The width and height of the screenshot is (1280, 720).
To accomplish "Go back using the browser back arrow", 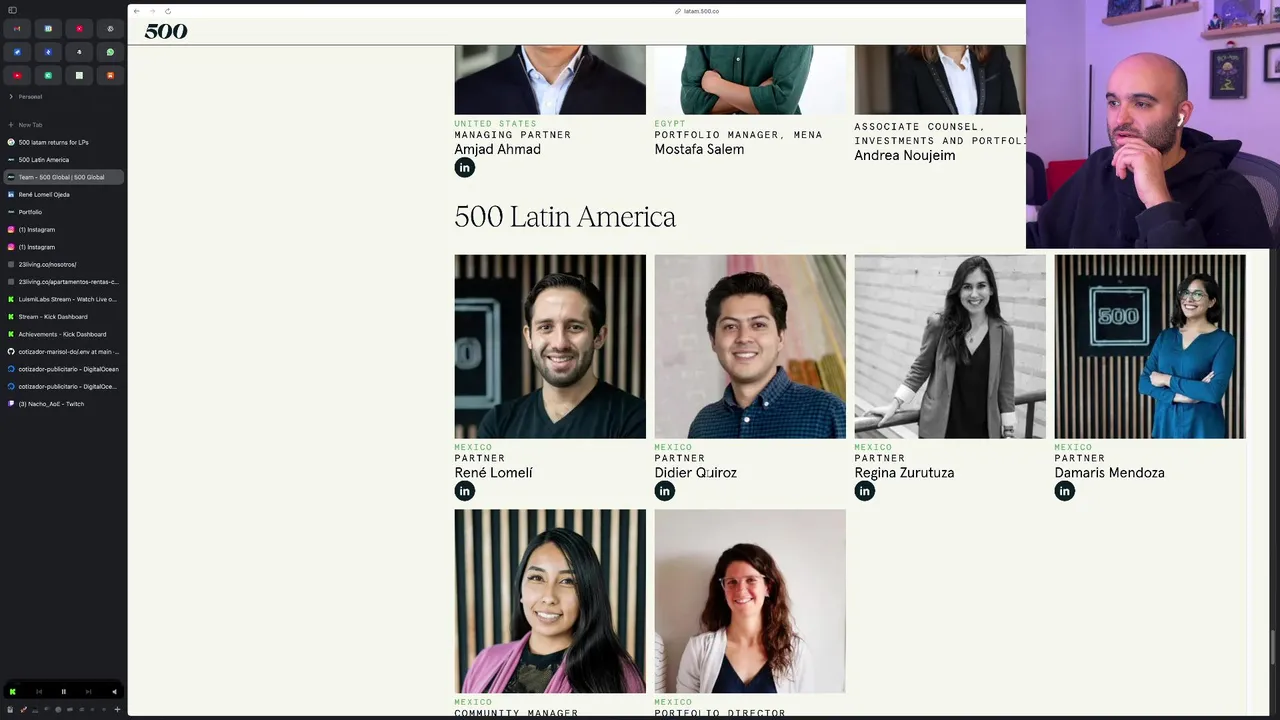I will coord(137,11).
